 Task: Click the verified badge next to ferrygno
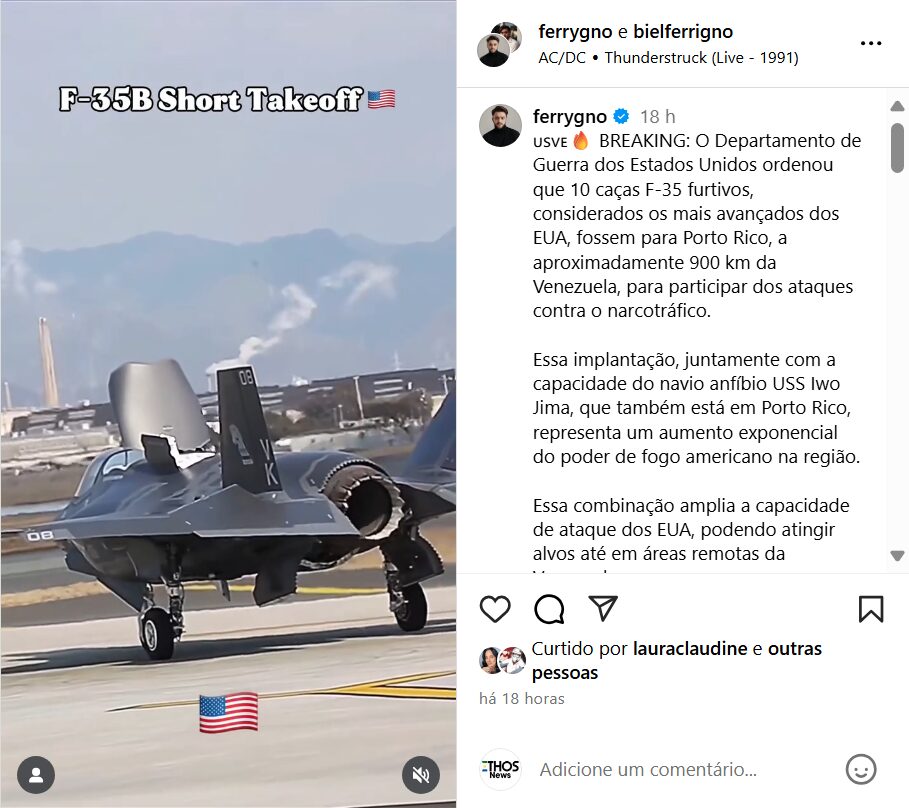(621, 117)
